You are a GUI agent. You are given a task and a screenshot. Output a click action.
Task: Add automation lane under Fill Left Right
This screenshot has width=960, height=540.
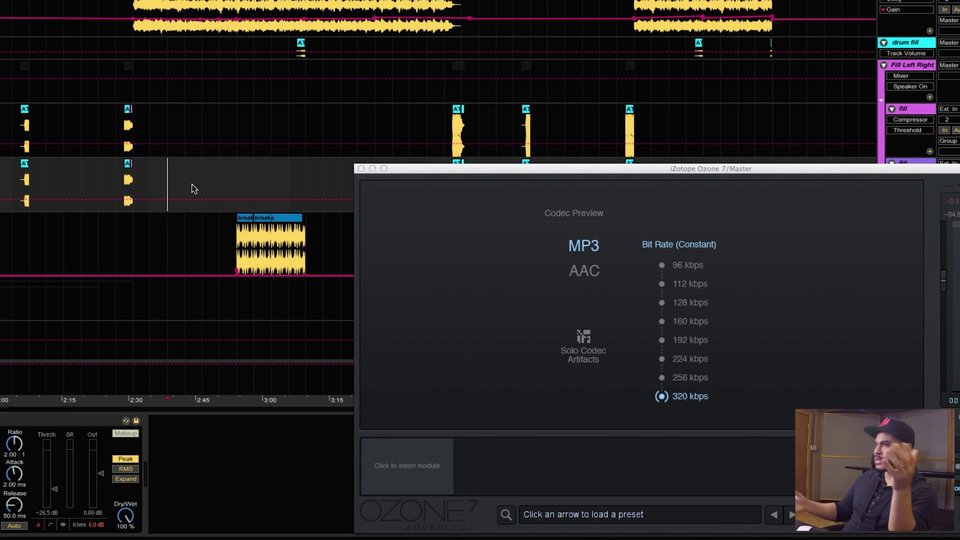[929, 97]
